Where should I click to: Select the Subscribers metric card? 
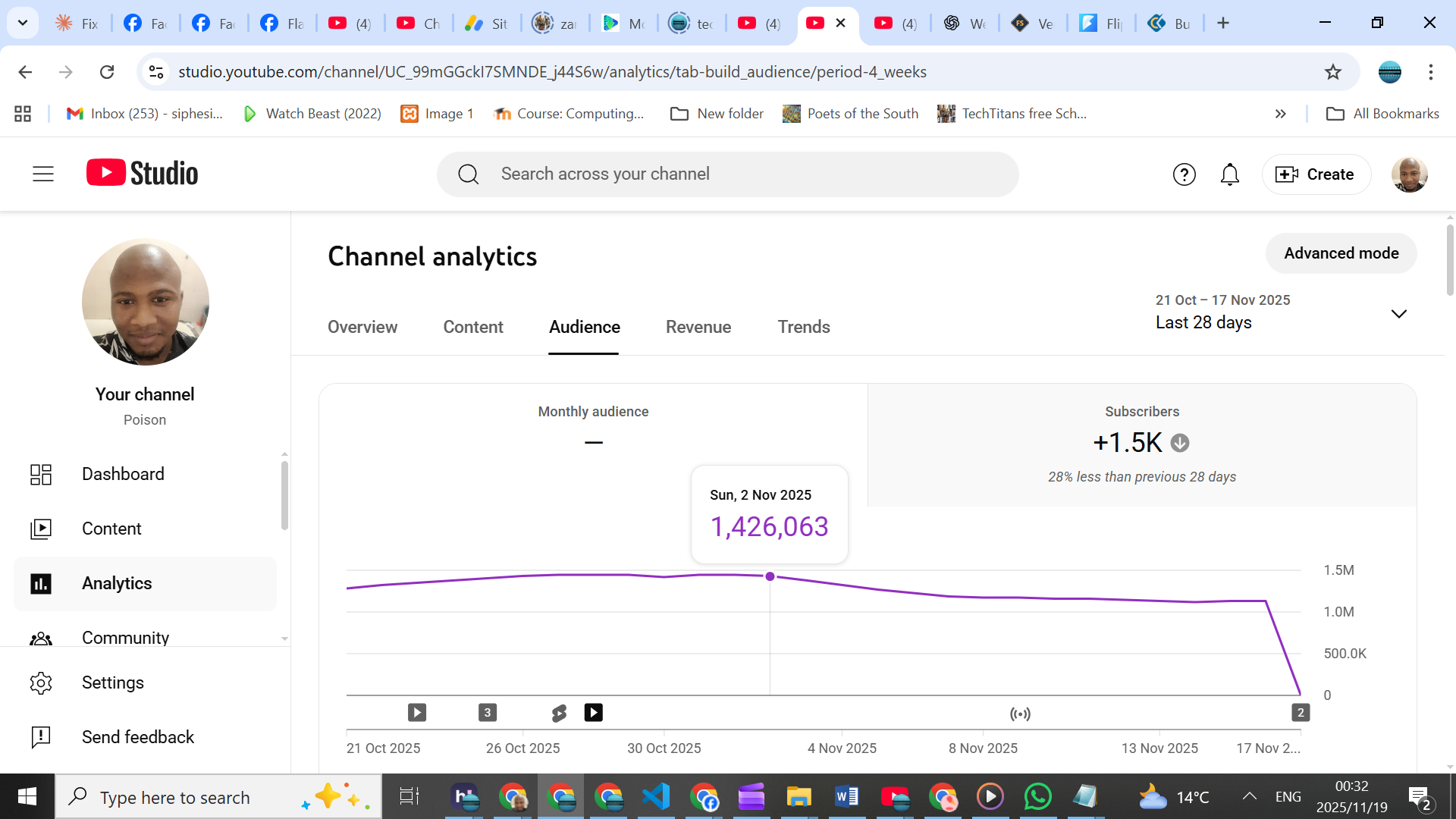(x=1141, y=444)
